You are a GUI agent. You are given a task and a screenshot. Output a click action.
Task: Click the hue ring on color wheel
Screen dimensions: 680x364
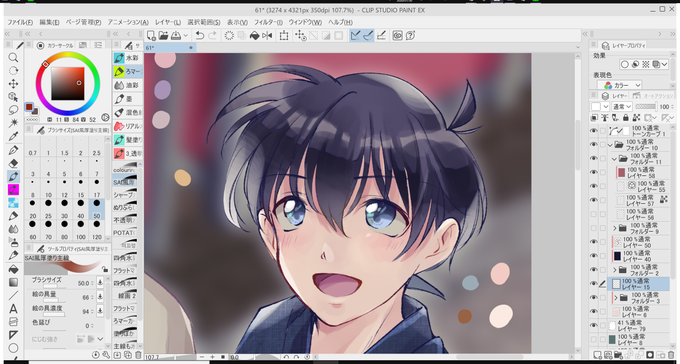tap(68, 55)
